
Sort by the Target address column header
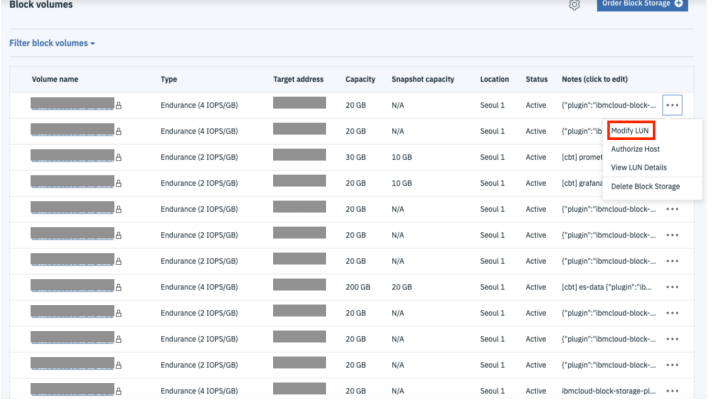(x=298, y=79)
